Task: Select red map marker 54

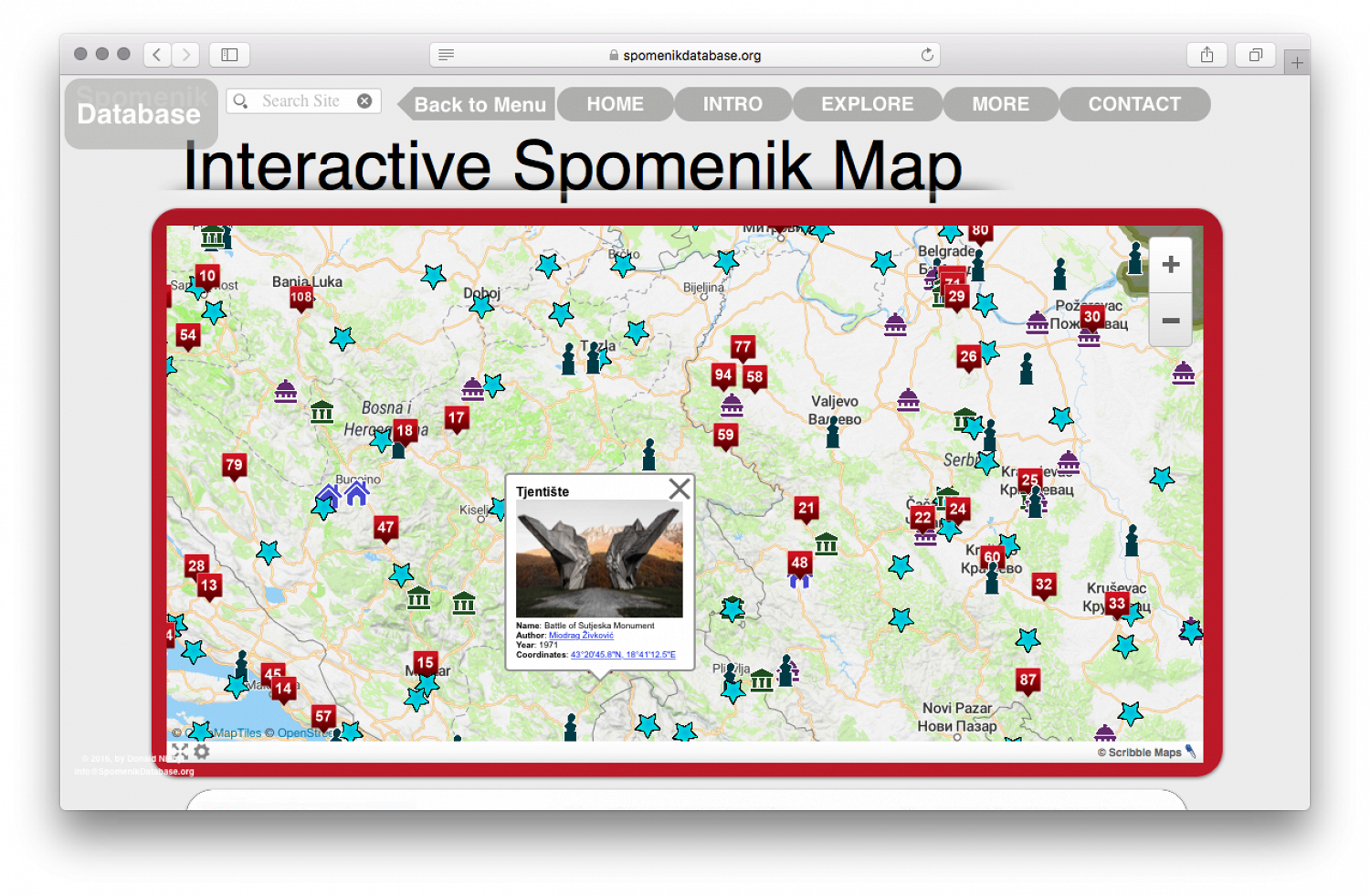Action: point(188,337)
